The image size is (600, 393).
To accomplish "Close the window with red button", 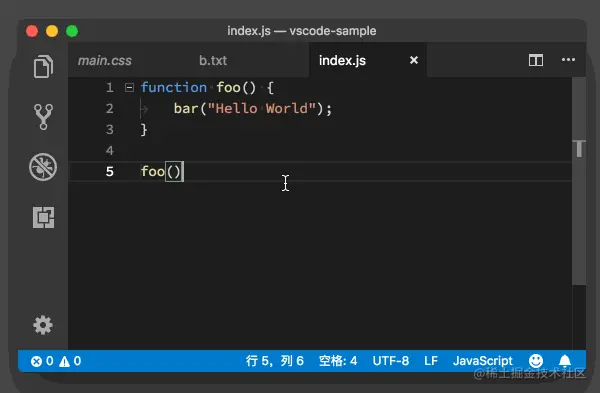I will (32, 31).
